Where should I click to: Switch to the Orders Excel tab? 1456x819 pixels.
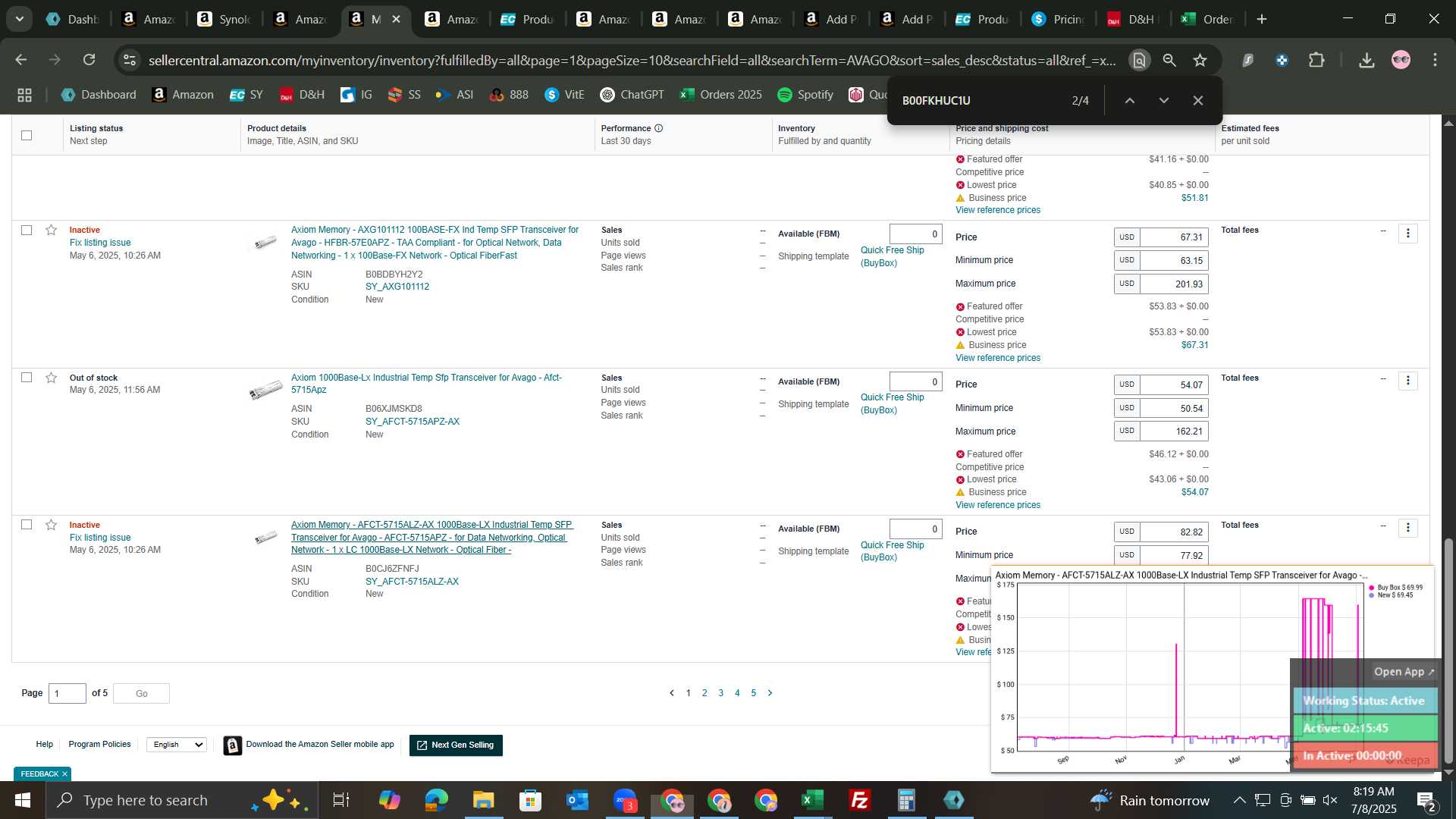click(1208, 19)
